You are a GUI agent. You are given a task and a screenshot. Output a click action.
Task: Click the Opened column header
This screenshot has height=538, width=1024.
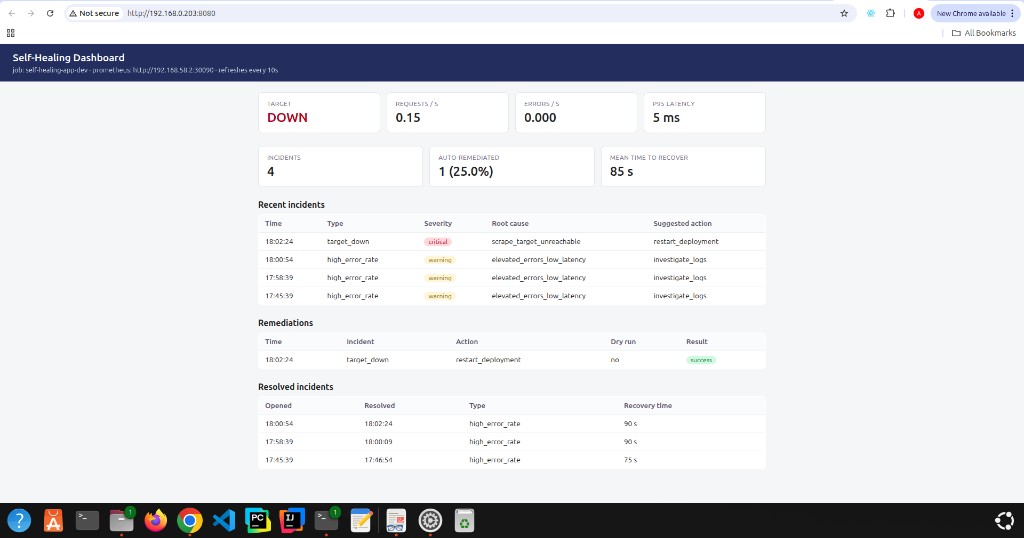tap(278, 405)
